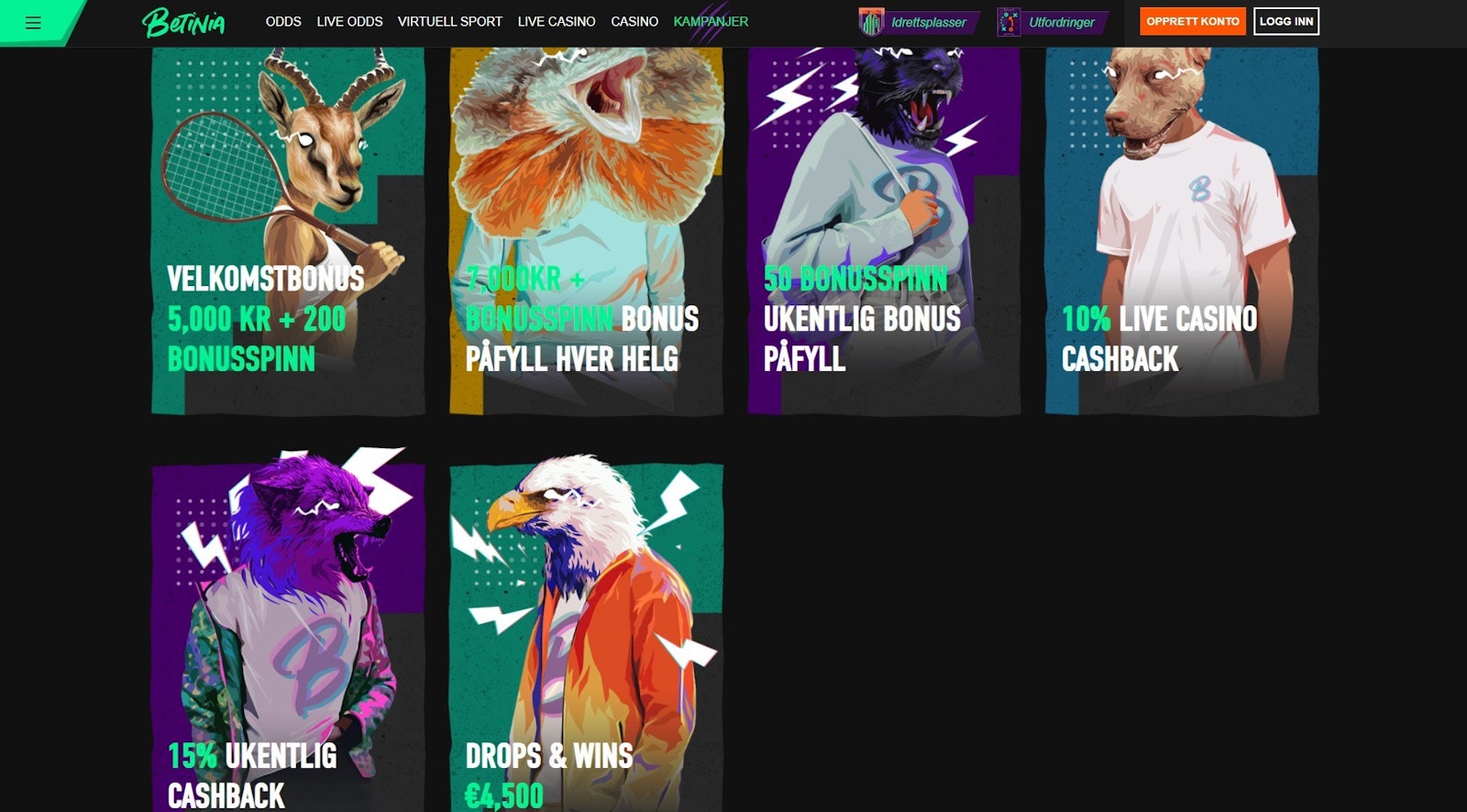The height and width of the screenshot is (812, 1467).
Task: Open the Idrettsplasser link
Action: pos(928,22)
